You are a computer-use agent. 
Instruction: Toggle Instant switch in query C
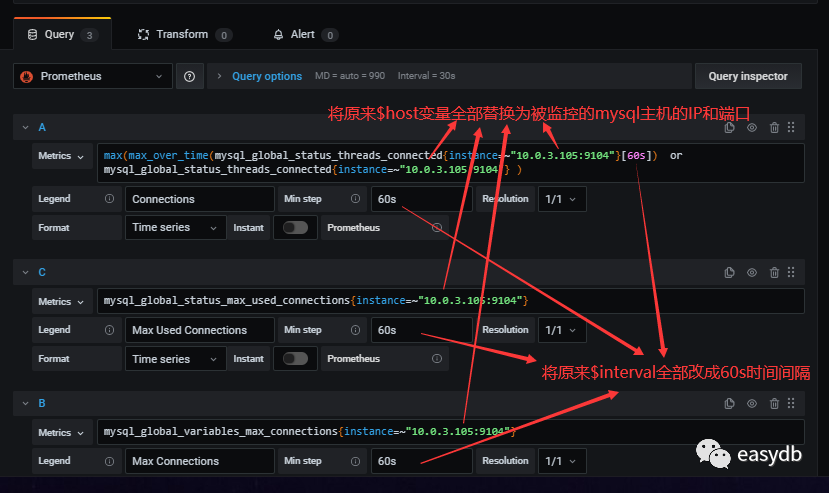click(x=295, y=359)
